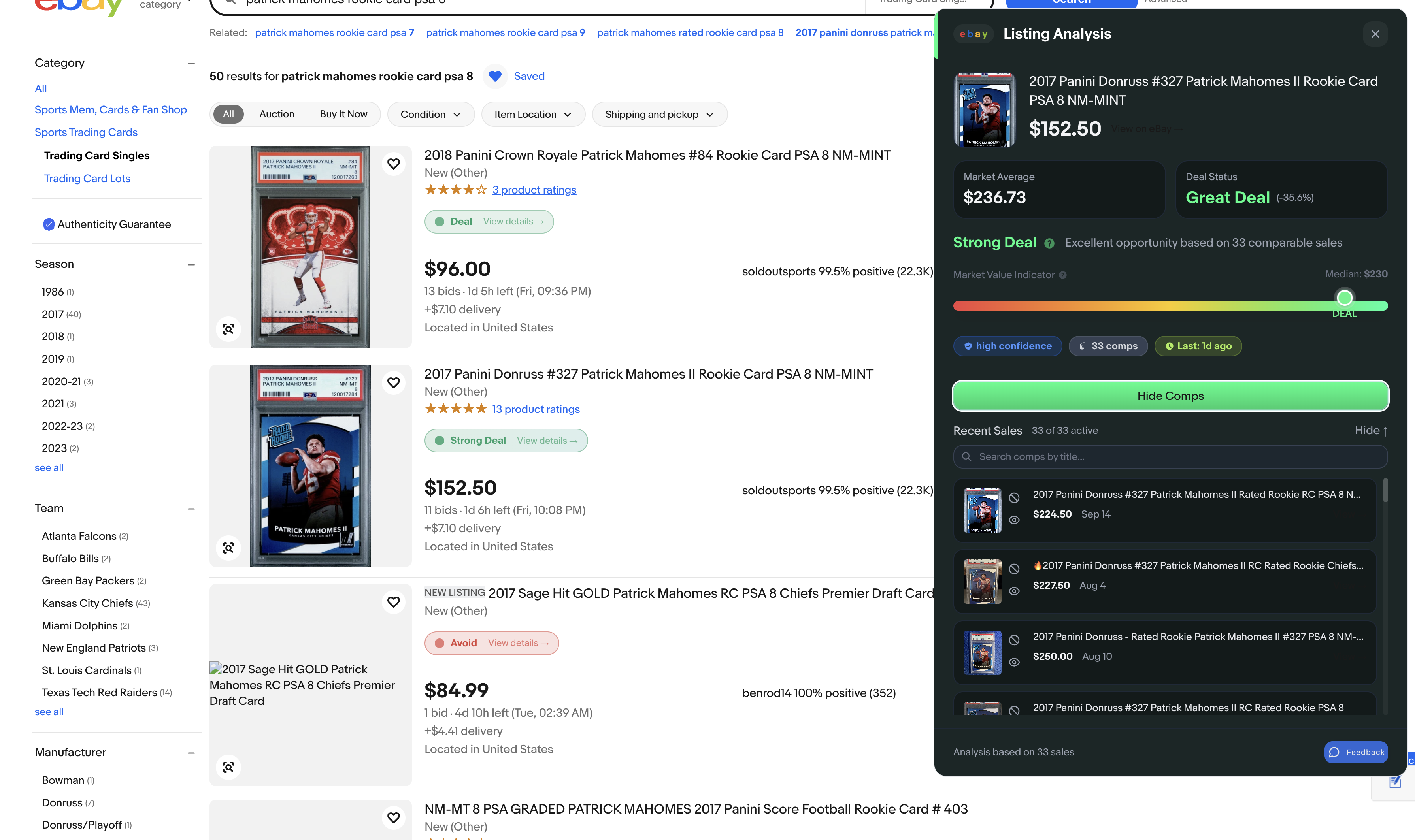Switch to the Buy It Now tab
This screenshot has width=1415, height=840.
pyautogui.click(x=343, y=114)
